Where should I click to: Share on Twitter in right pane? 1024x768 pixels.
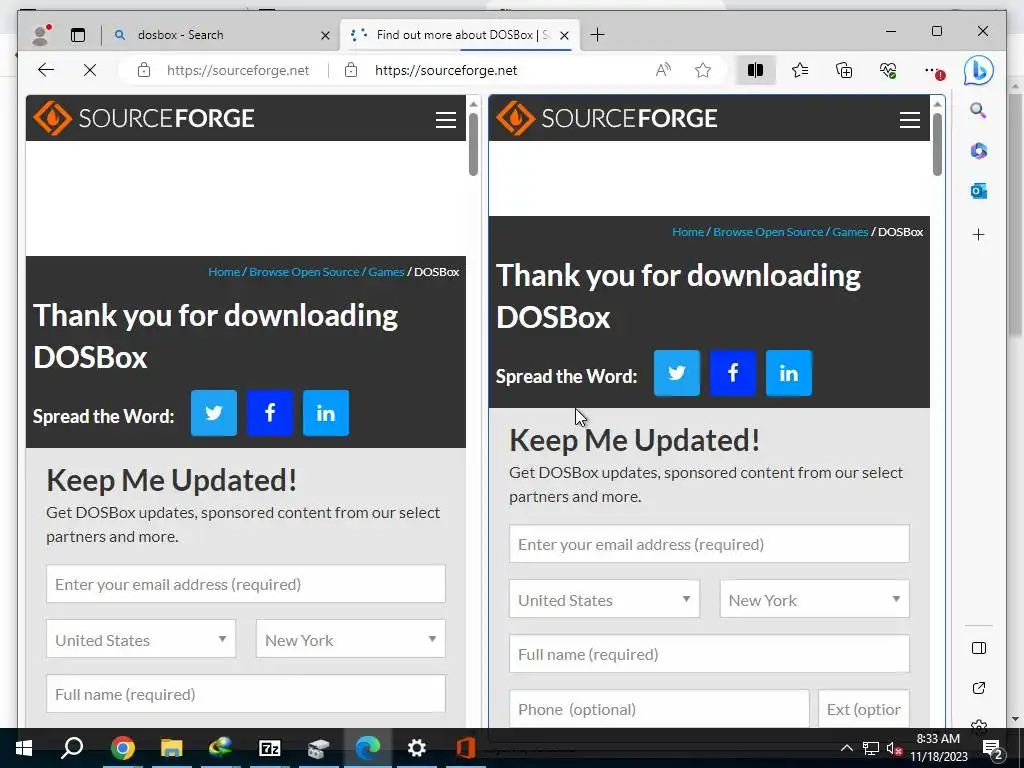click(x=677, y=373)
